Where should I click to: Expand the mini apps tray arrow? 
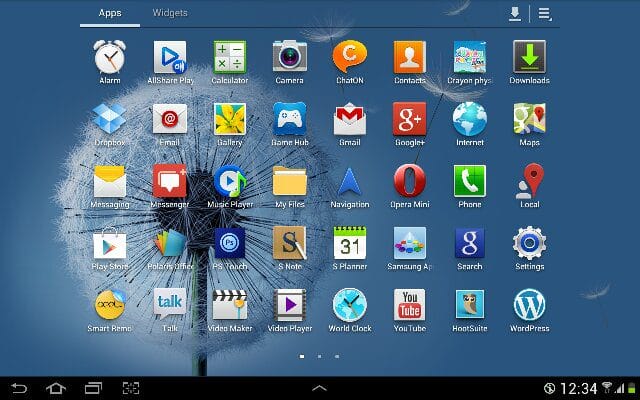[319, 388]
